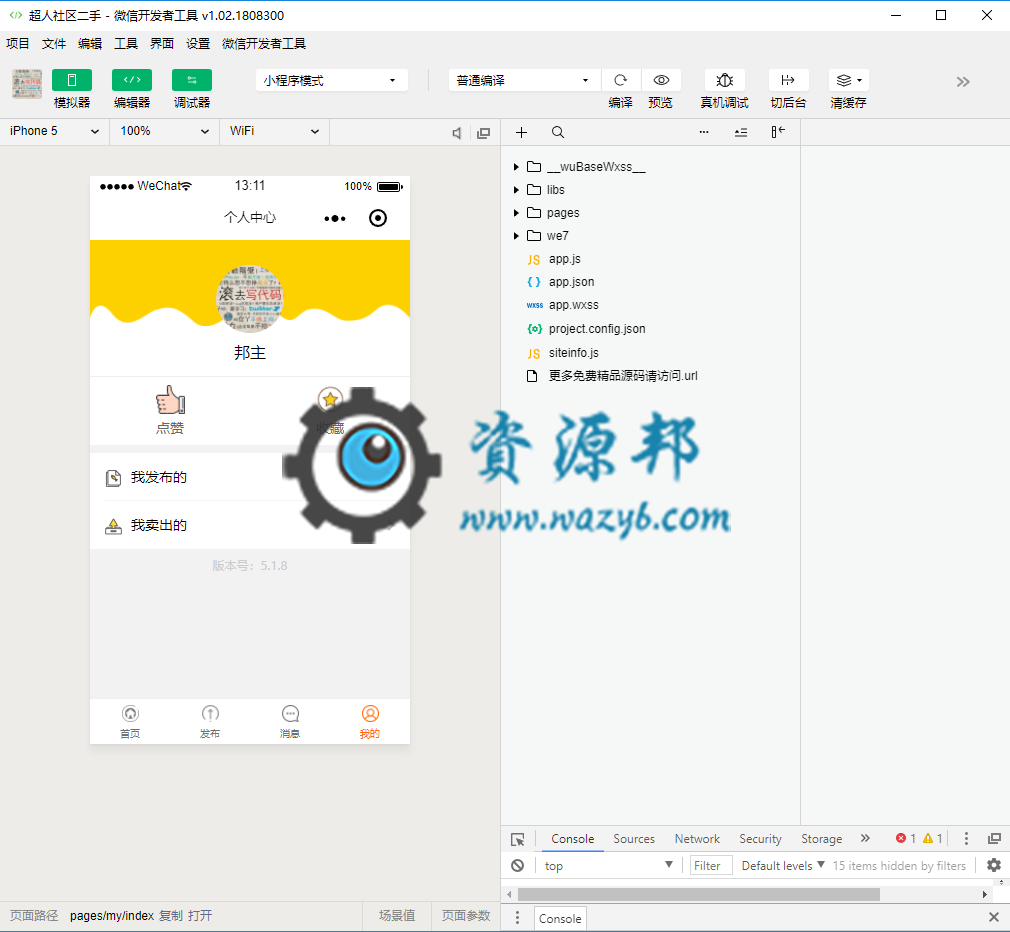Switch to the 发布 bottom tab
This screenshot has height=932, width=1010.
210,721
